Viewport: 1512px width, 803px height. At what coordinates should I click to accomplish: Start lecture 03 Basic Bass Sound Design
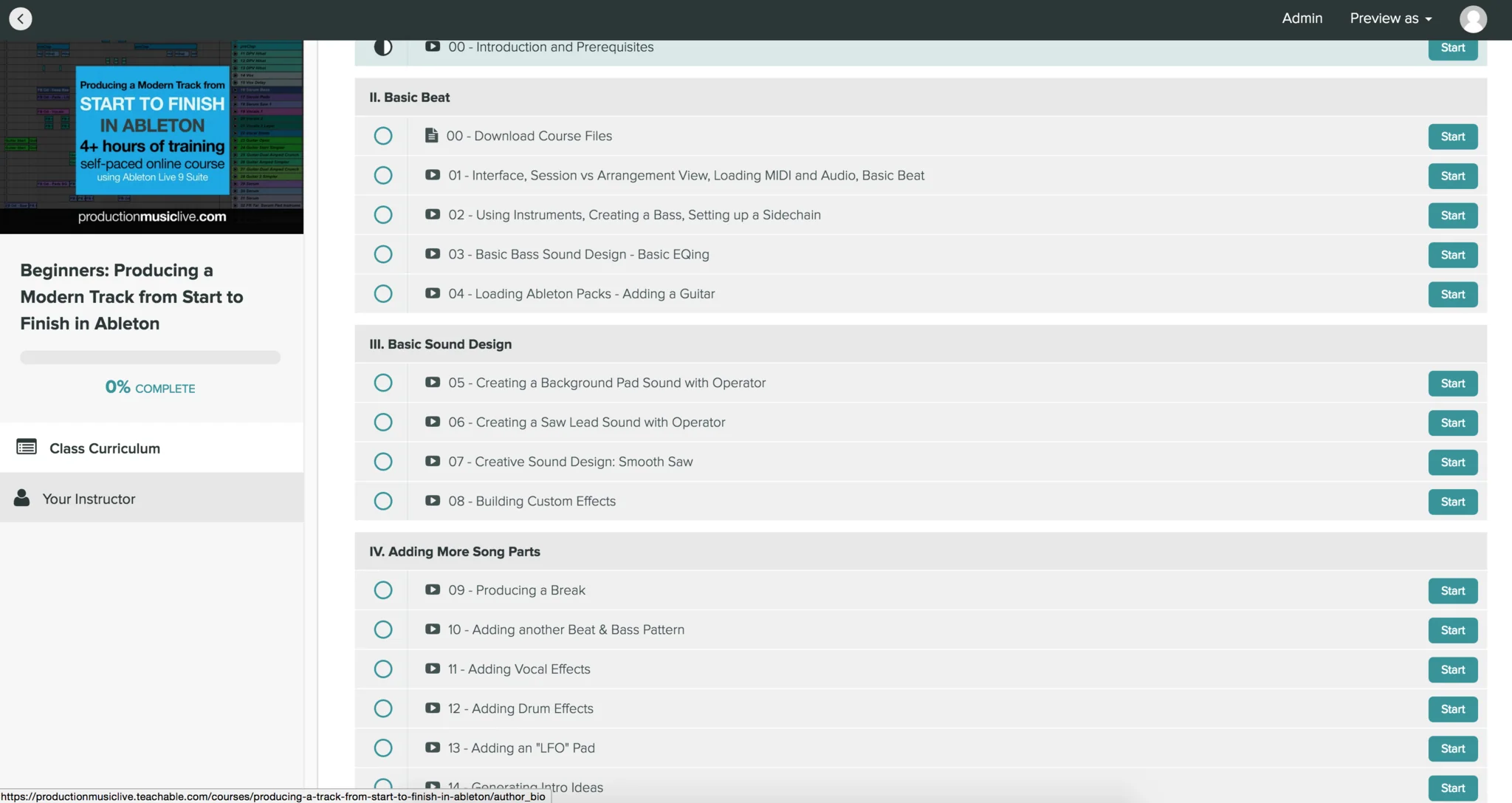point(1452,255)
